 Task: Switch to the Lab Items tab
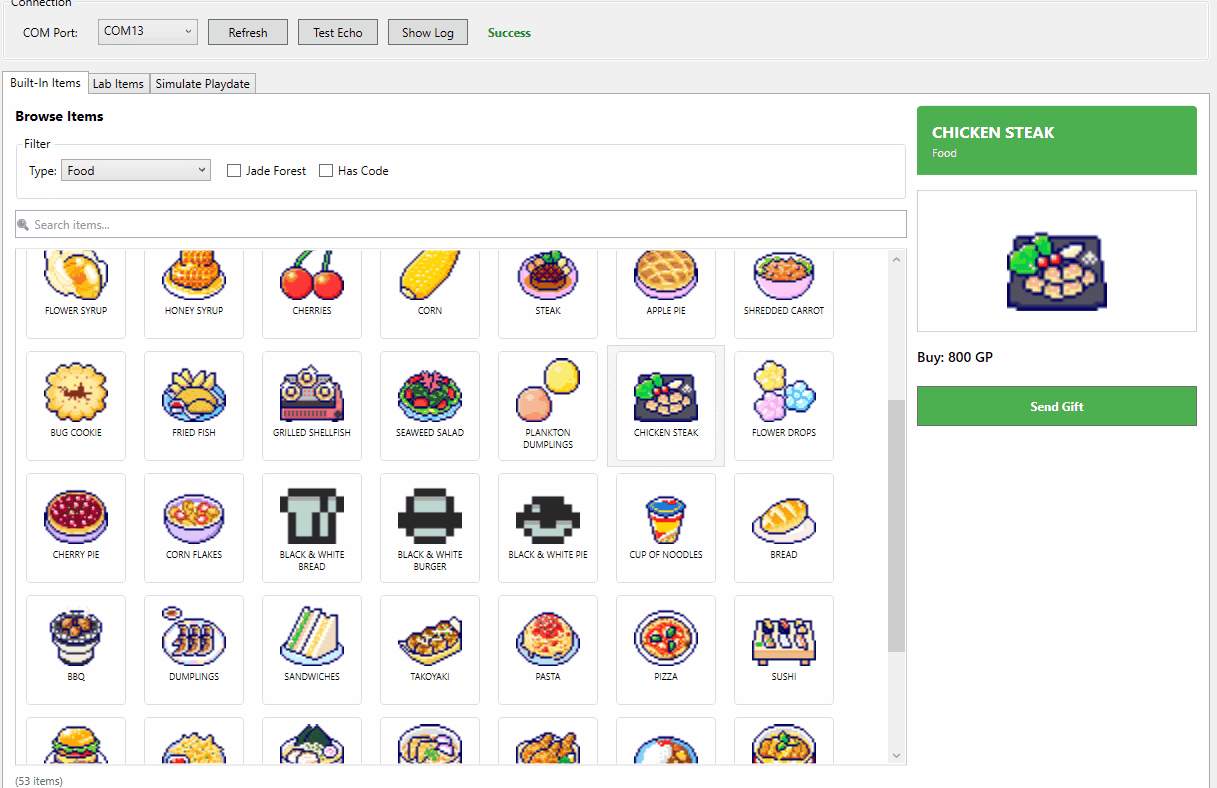pos(118,84)
